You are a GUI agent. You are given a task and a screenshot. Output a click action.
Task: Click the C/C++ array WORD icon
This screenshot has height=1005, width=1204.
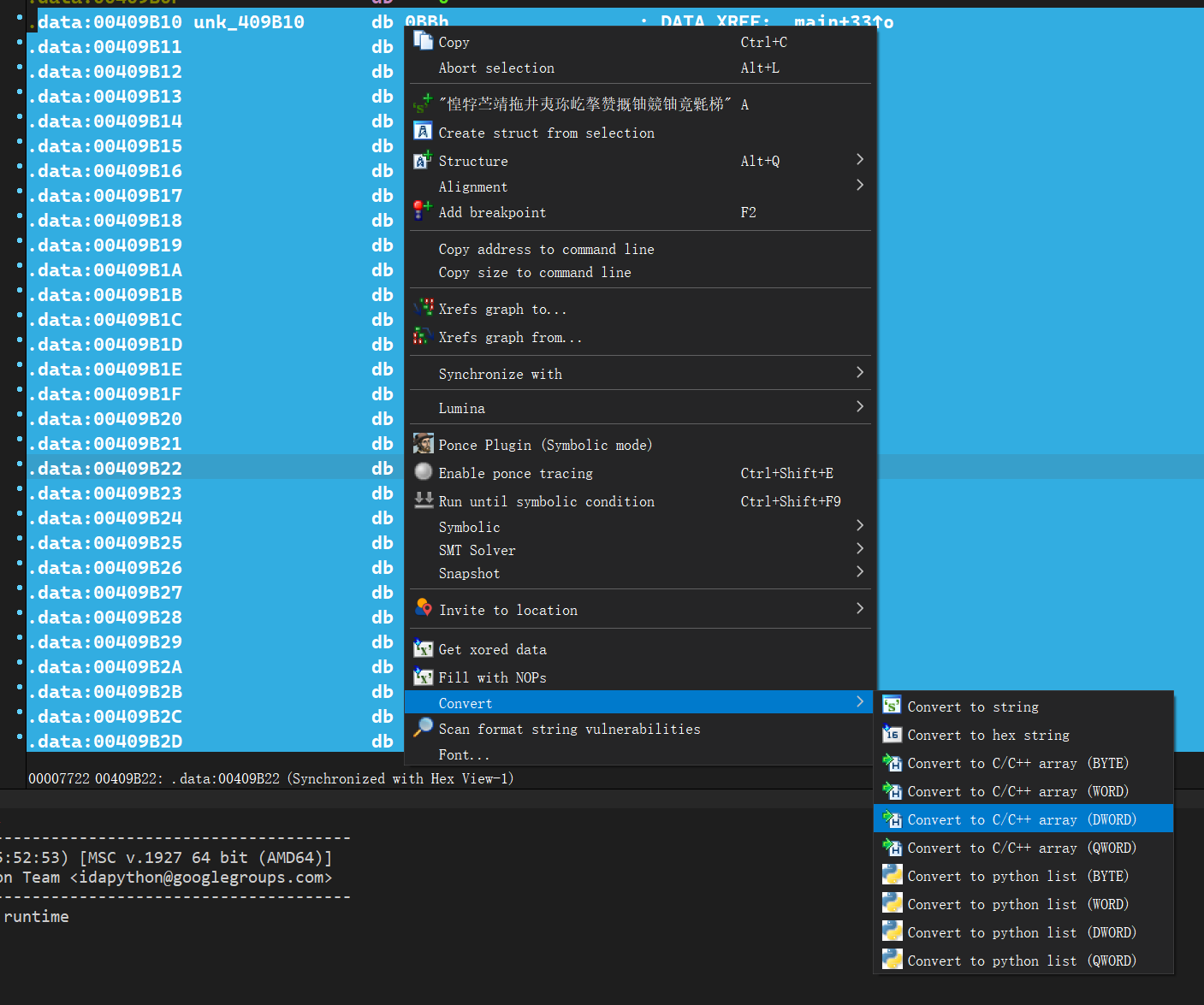pyautogui.click(x=892, y=790)
